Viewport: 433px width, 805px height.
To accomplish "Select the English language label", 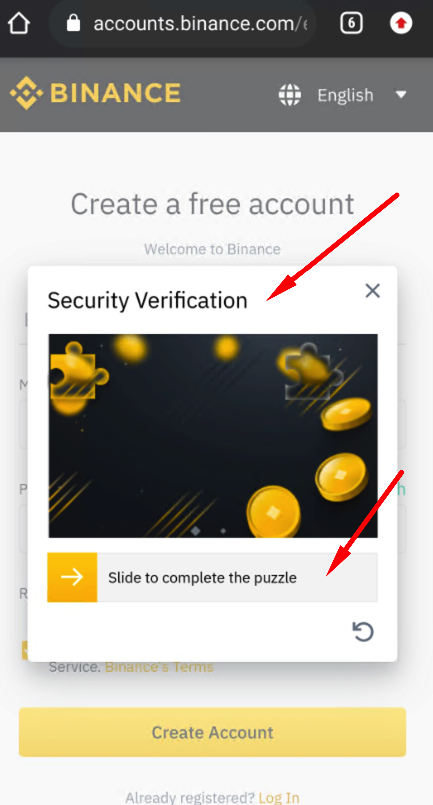I will click(345, 95).
